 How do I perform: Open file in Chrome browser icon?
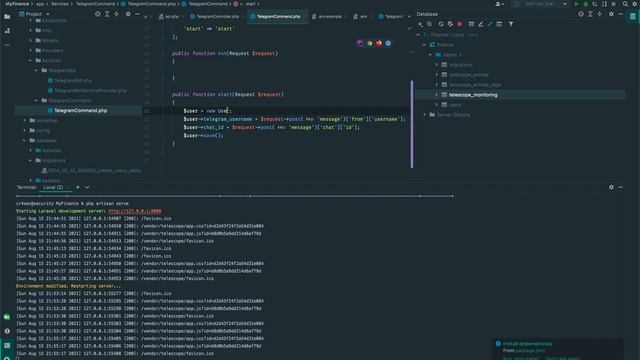tap(369, 43)
